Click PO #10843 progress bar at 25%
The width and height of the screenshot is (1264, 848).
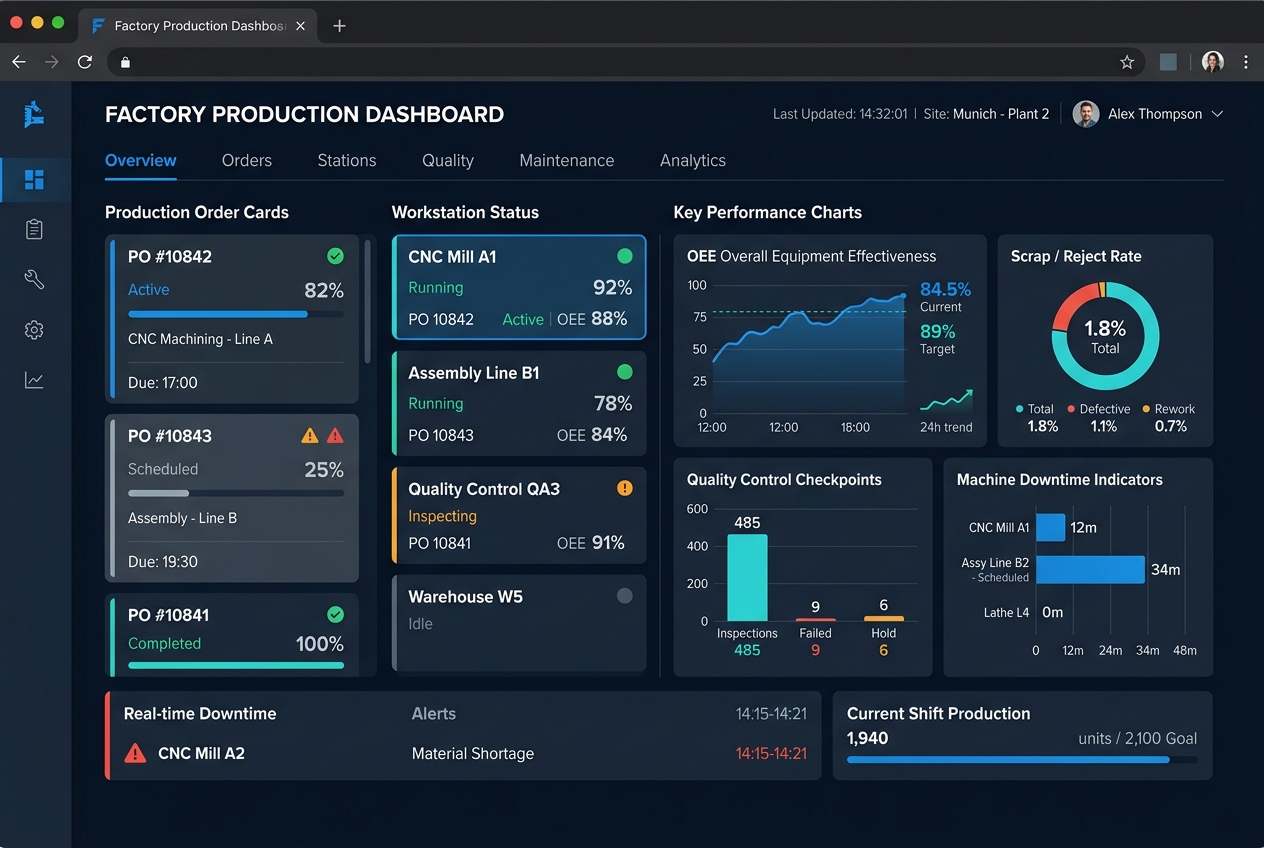click(x=236, y=493)
